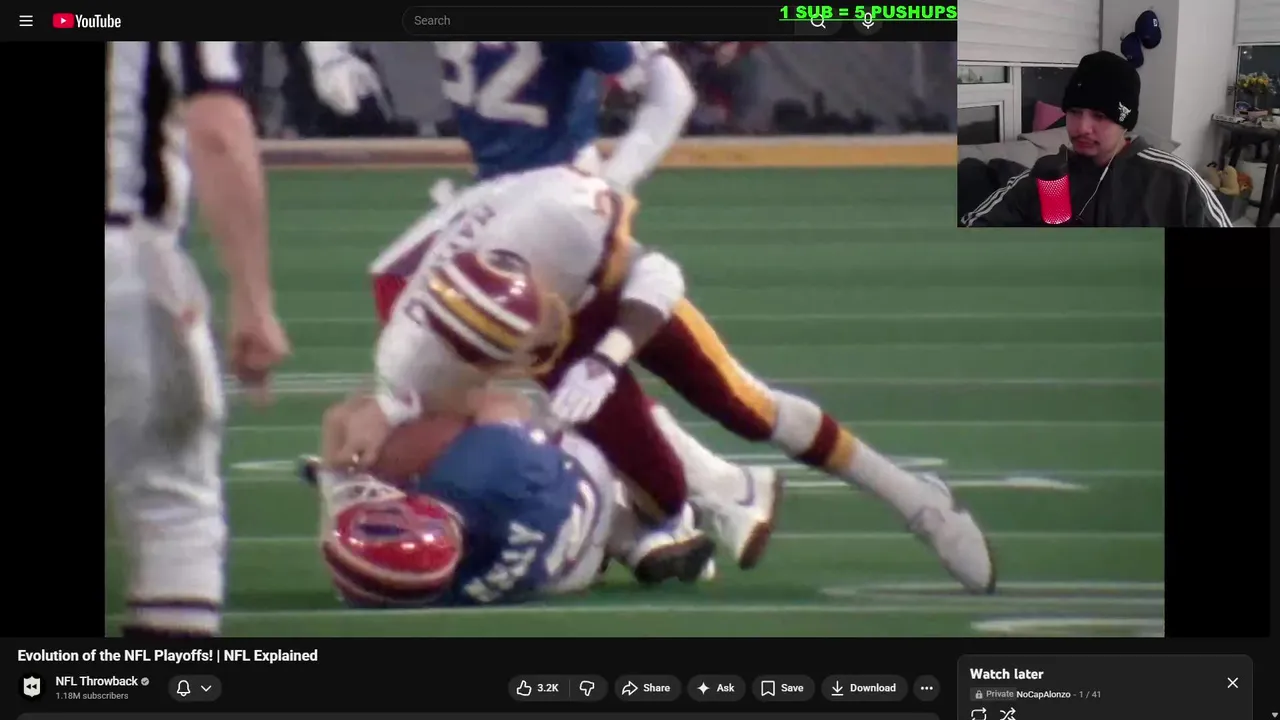Open NoCapAlonzo playlist owner link
The image size is (1280, 720).
[x=1043, y=694]
